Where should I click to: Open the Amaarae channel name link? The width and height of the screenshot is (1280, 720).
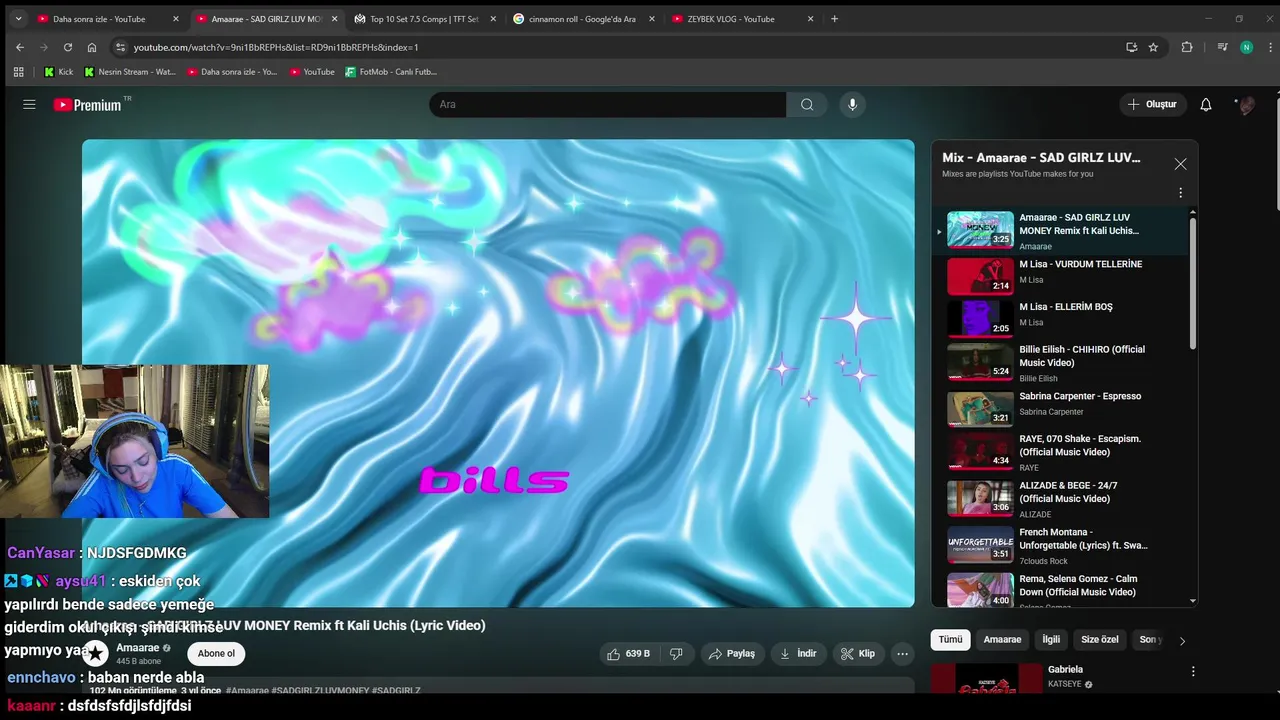pos(138,648)
